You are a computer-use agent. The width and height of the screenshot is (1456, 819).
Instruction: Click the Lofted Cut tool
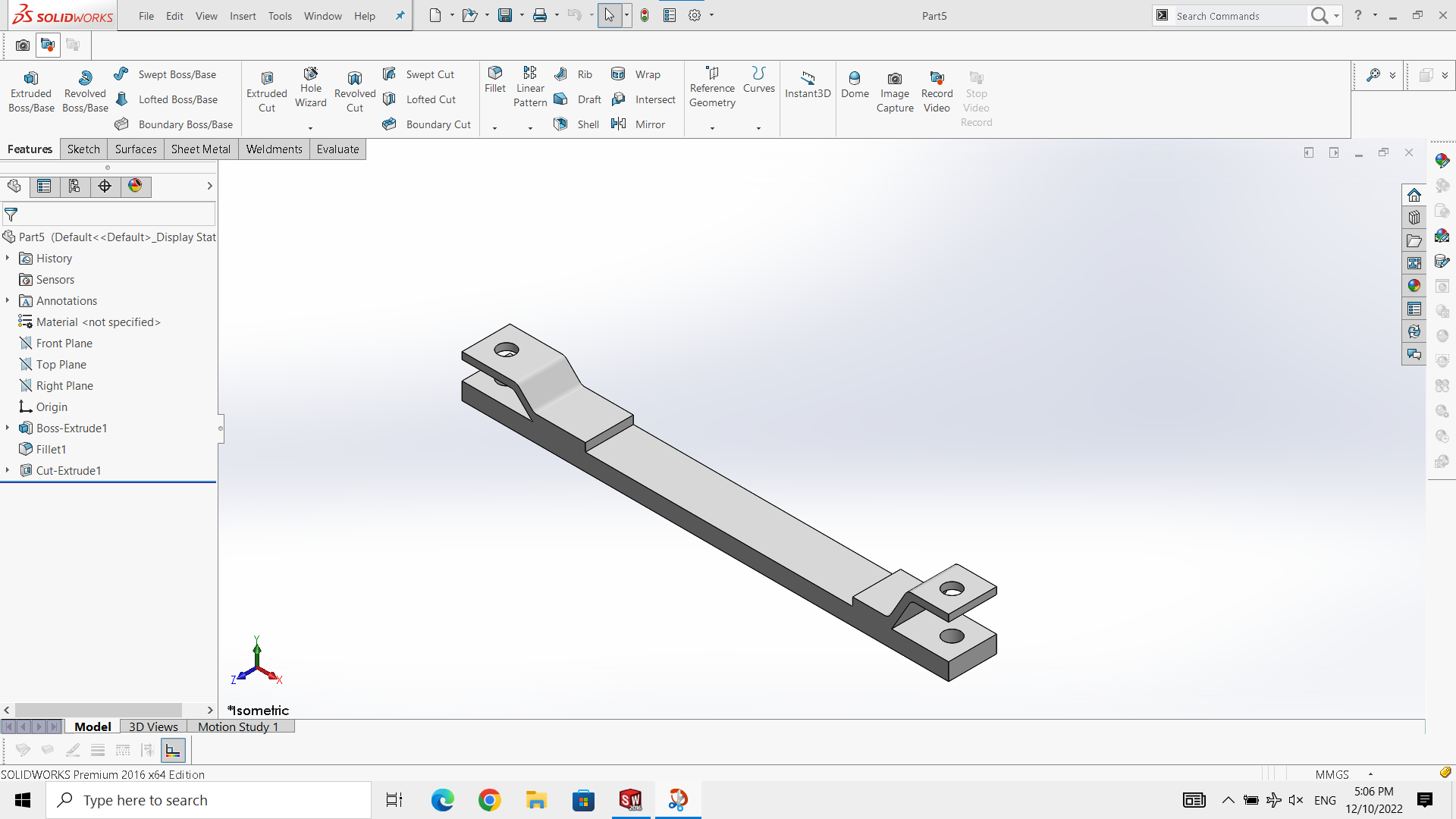[x=419, y=99]
